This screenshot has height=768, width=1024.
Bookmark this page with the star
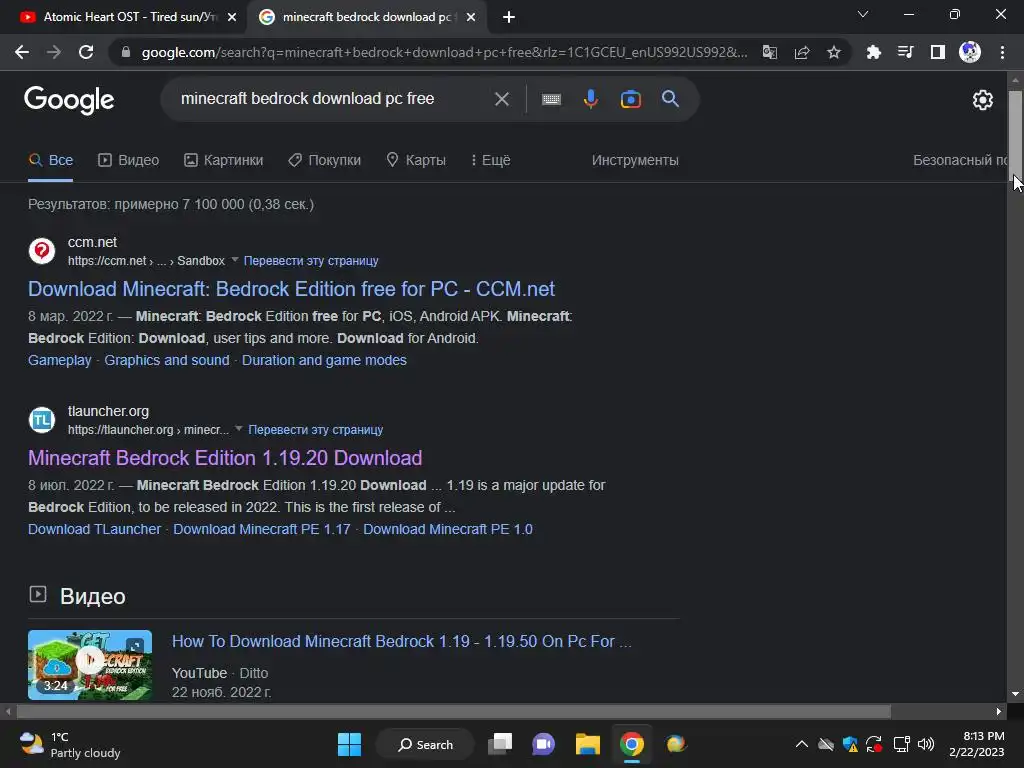(834, 52)
